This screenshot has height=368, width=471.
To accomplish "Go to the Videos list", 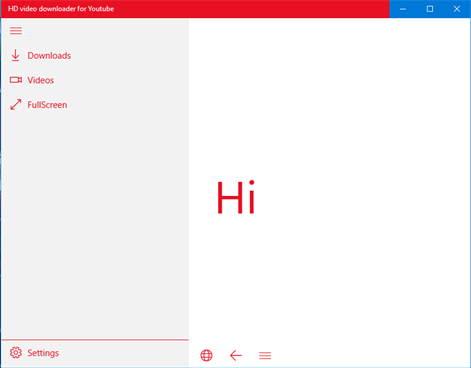I will [40, 80].
